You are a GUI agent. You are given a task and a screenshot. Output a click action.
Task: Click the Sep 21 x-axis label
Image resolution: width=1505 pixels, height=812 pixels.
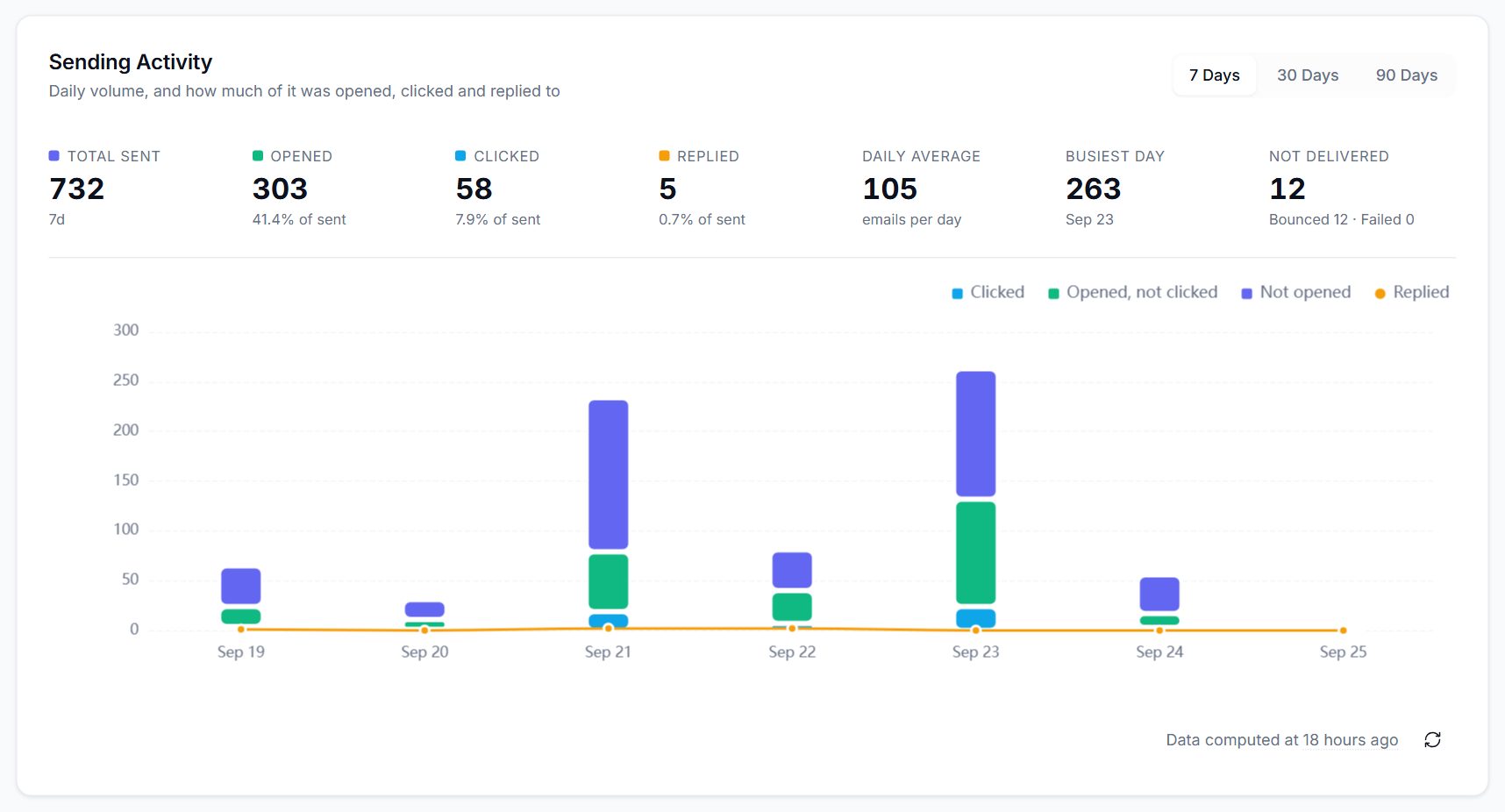click(x=608, y=652)
